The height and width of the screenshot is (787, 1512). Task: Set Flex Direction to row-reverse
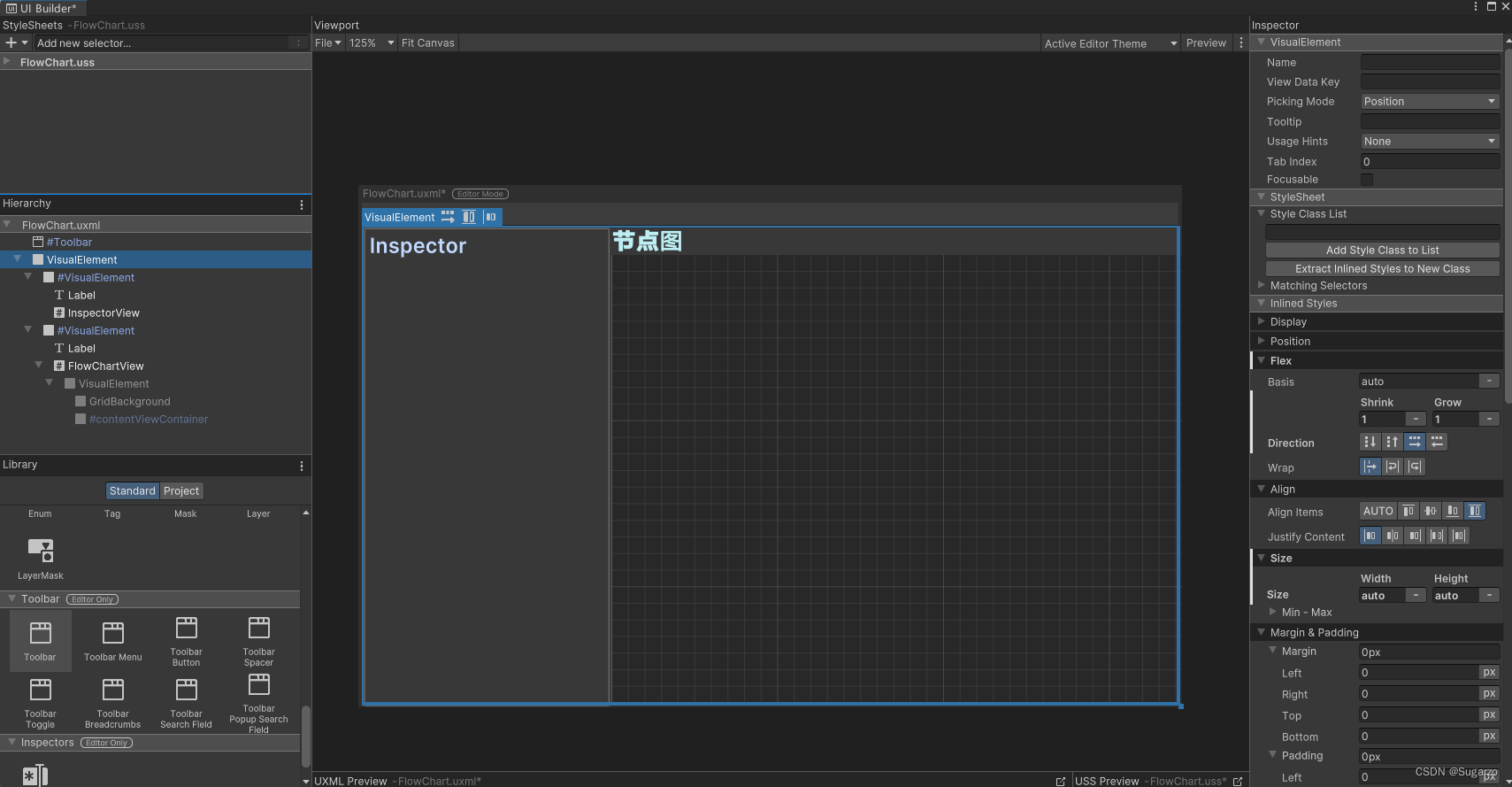point(1437,442)
